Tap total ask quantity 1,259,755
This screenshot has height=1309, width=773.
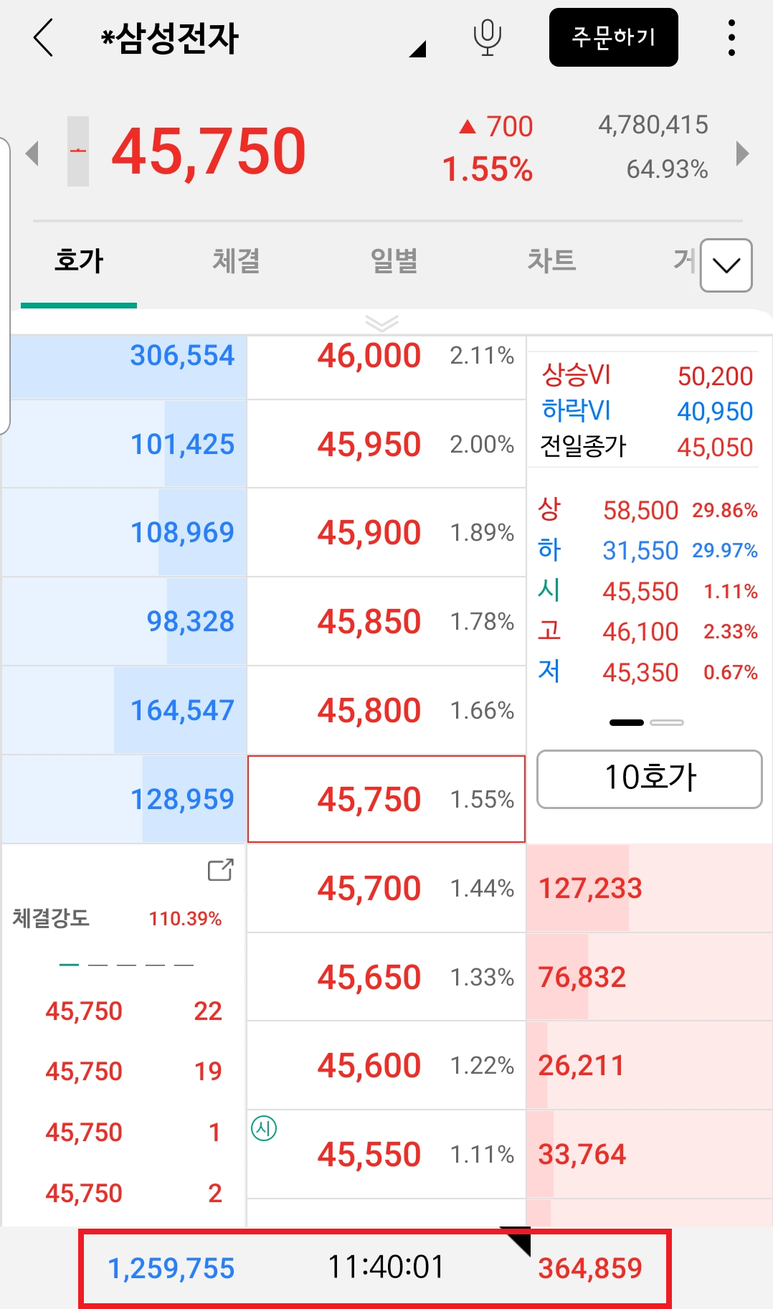171,1269
